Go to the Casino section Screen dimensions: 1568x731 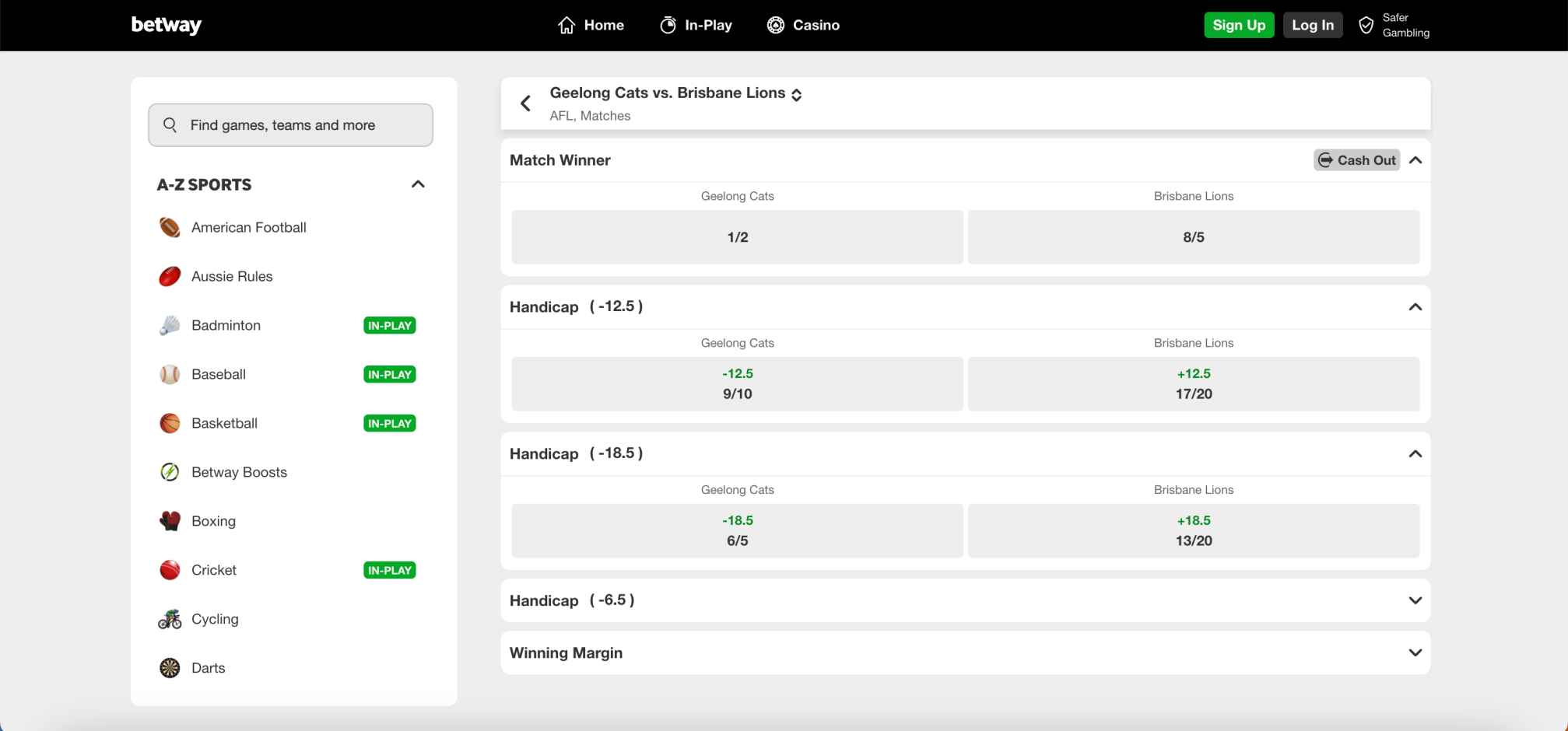803,25
